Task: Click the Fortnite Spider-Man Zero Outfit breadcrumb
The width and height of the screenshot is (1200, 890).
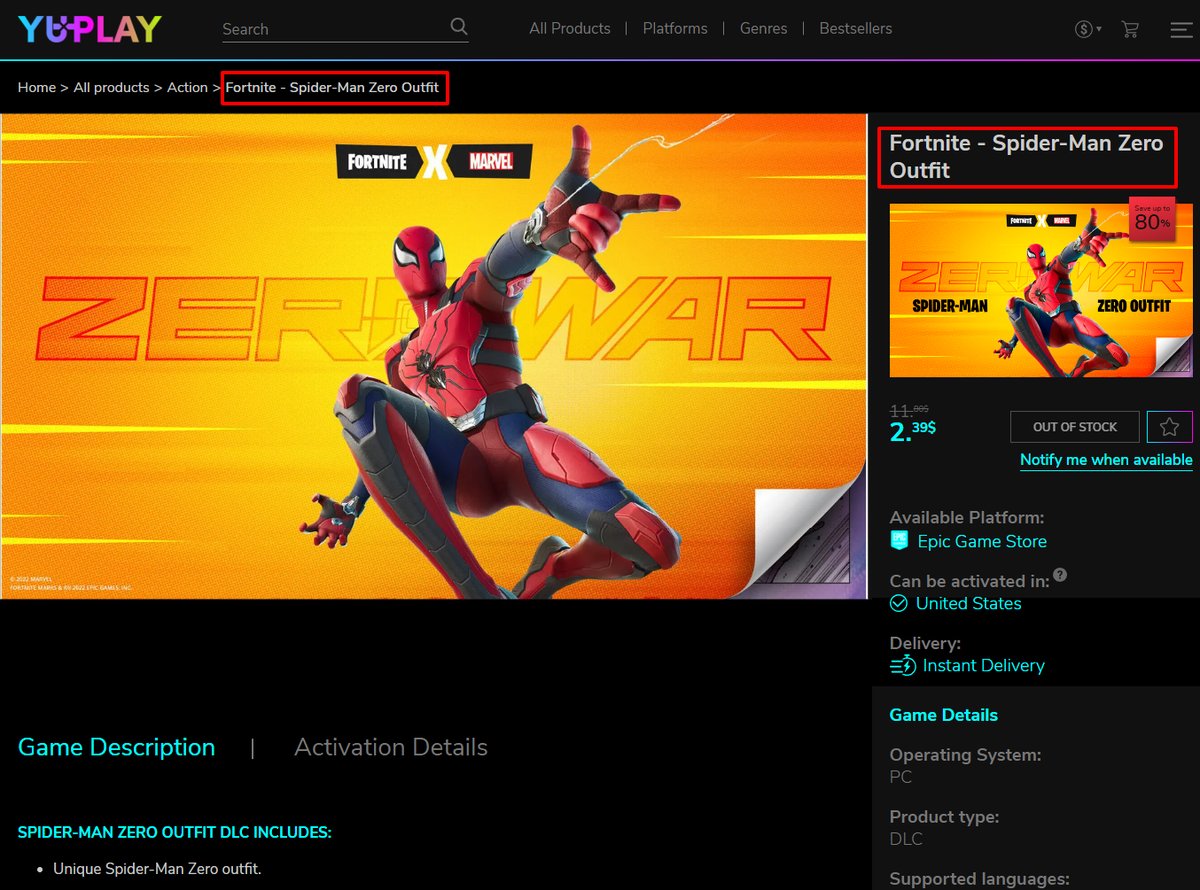Action: [332, 88]
